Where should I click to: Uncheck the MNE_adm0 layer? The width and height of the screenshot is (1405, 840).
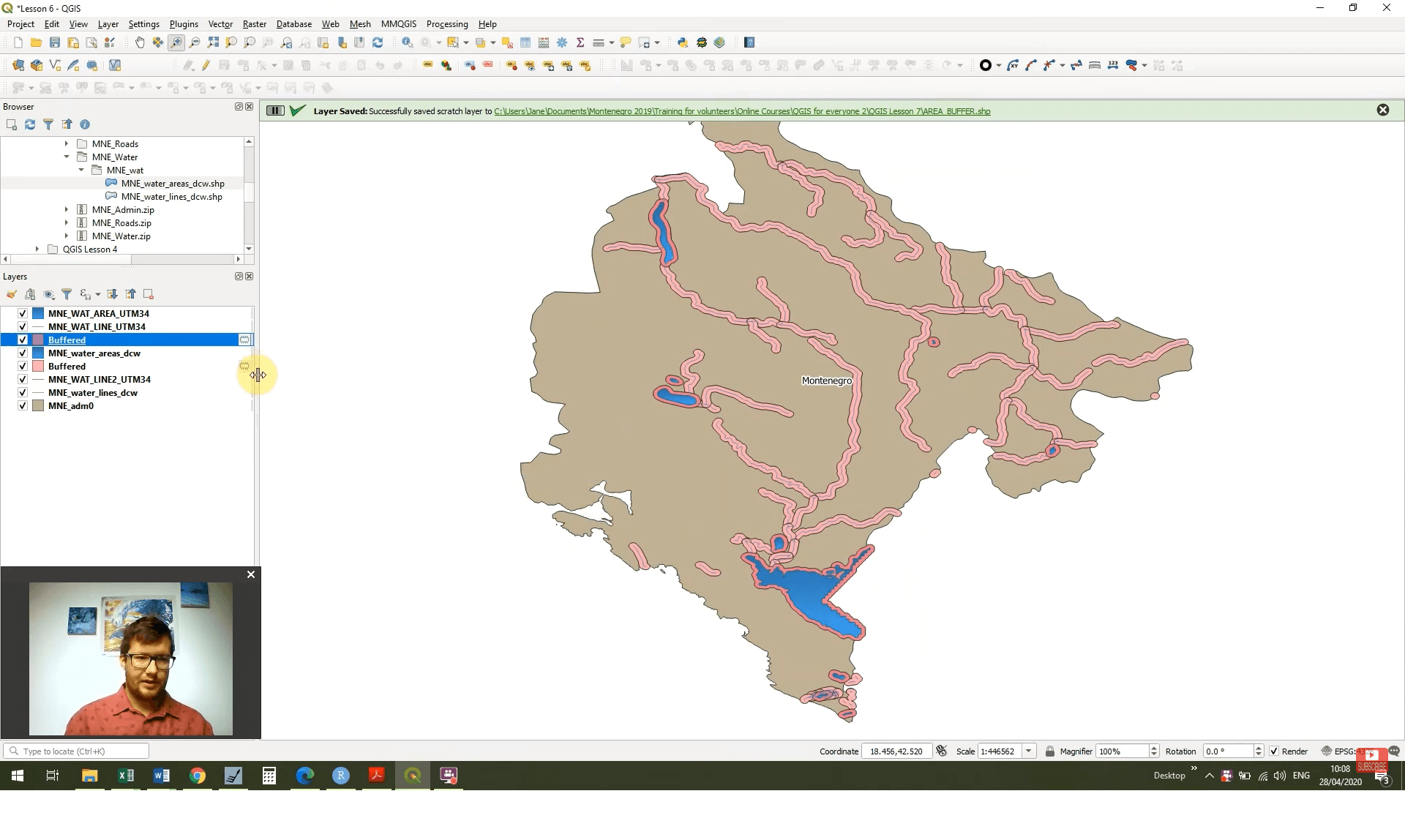pyautogui.click(x=22, y=405)
